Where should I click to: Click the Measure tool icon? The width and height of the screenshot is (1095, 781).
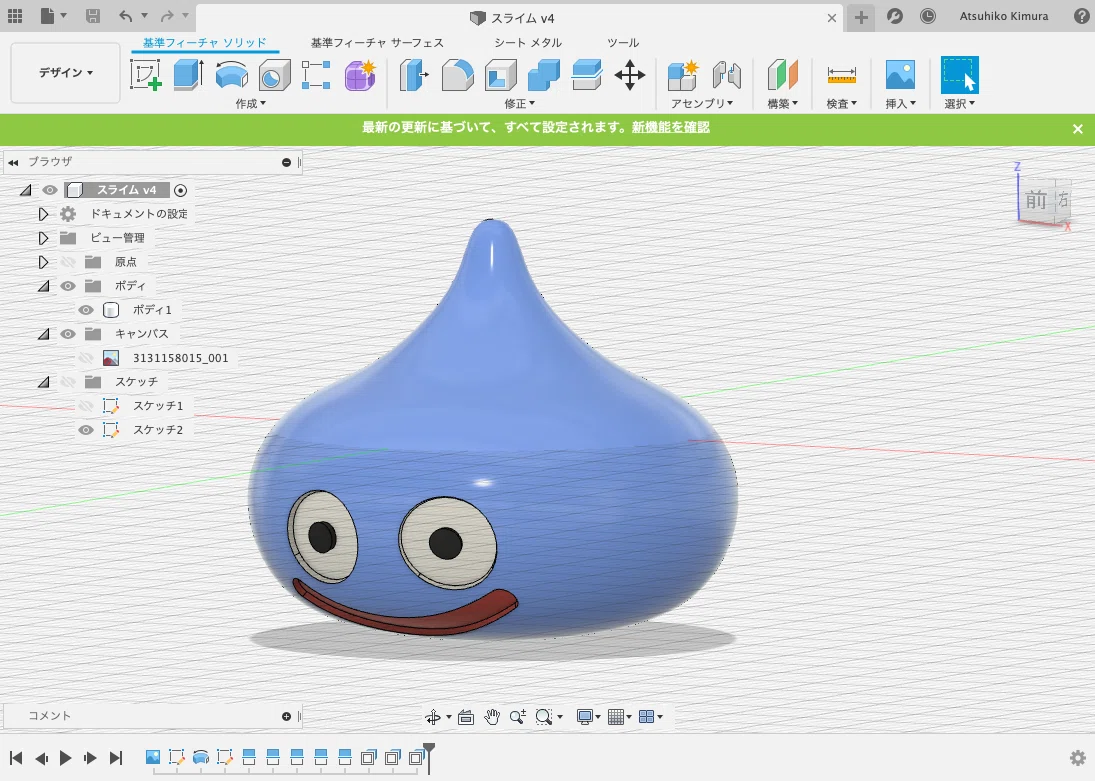click(842, 75)
